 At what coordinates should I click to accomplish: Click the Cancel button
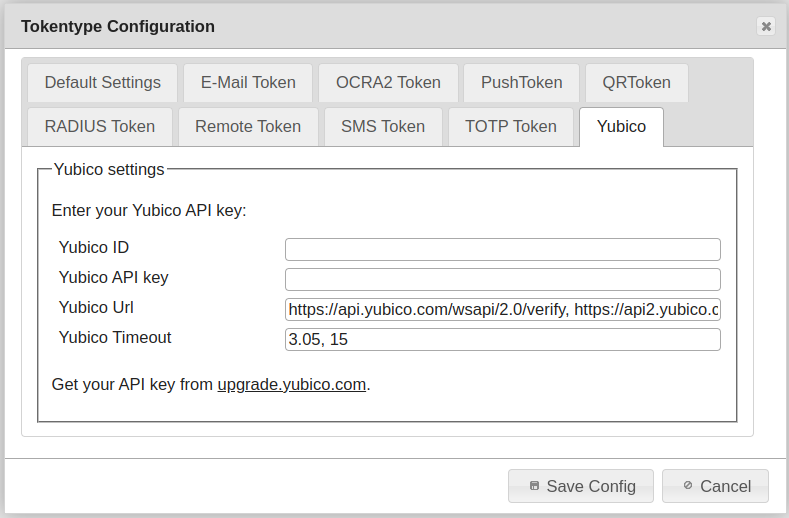(x=715, y=486)
